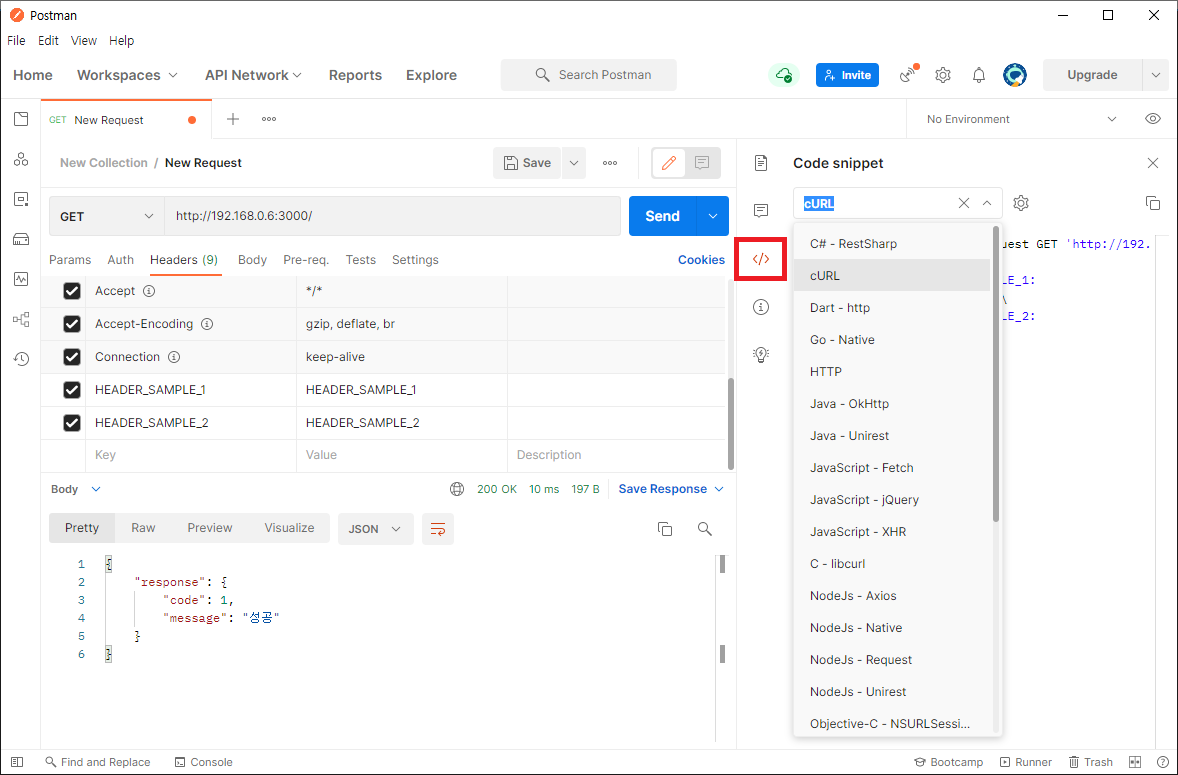Select HTTP from language list
The width and height of the screenshot is (1178, 775).
tap(892, 372)
